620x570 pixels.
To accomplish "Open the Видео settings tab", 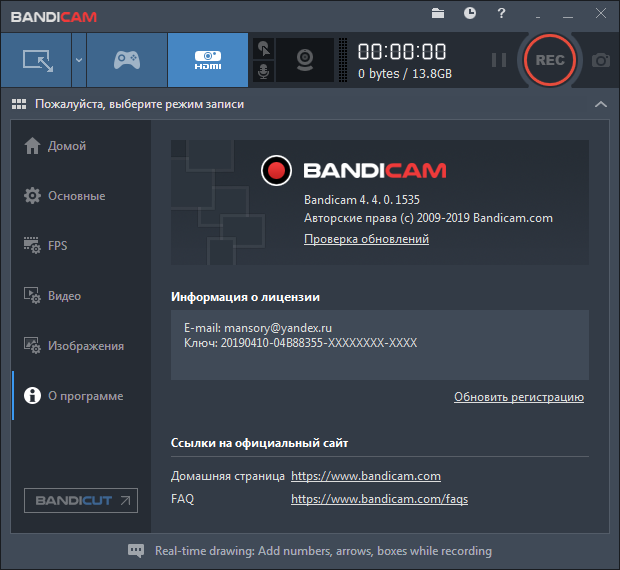I will (x=64, y=296).
